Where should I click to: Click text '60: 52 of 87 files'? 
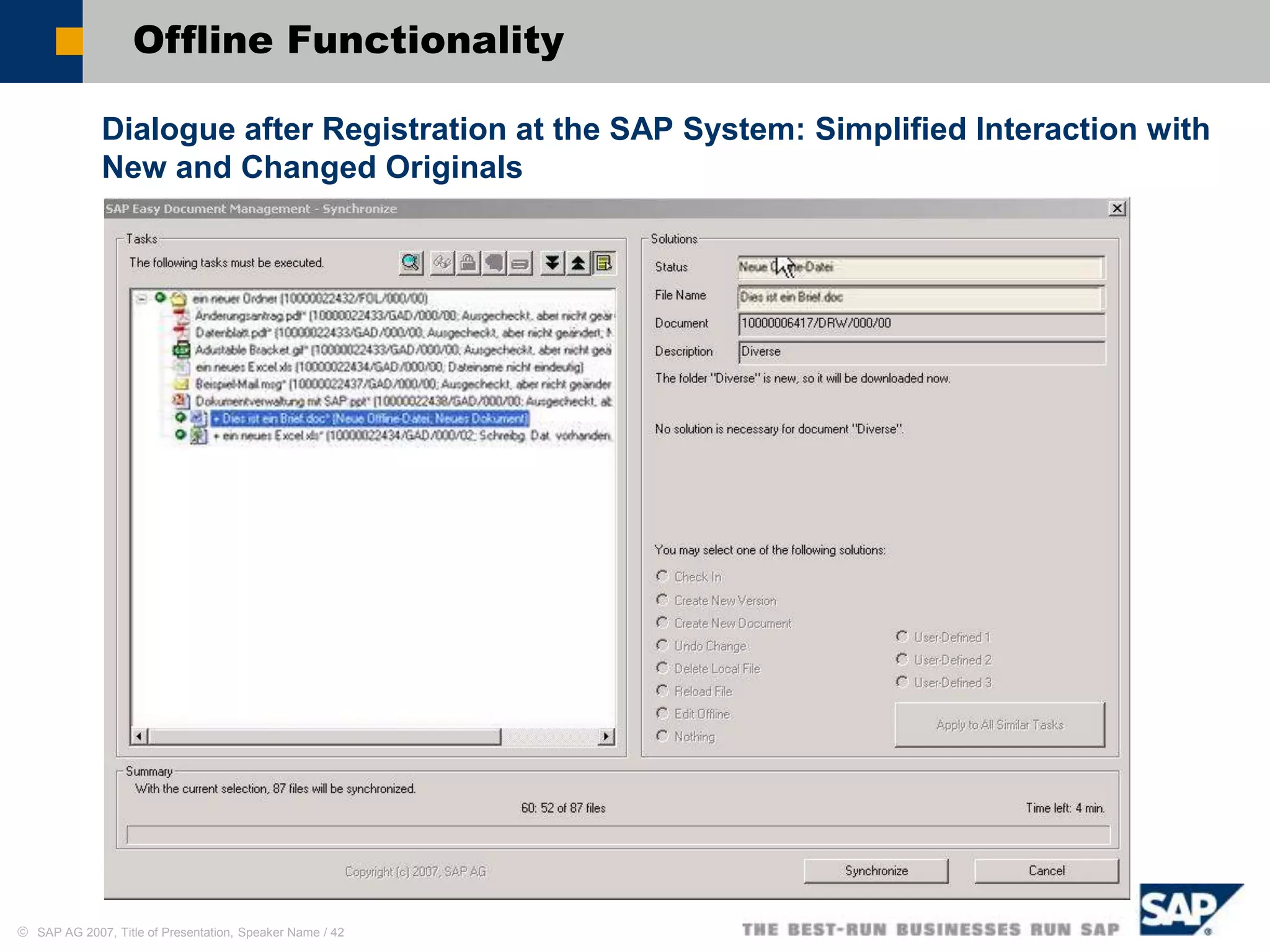(563, 808)
